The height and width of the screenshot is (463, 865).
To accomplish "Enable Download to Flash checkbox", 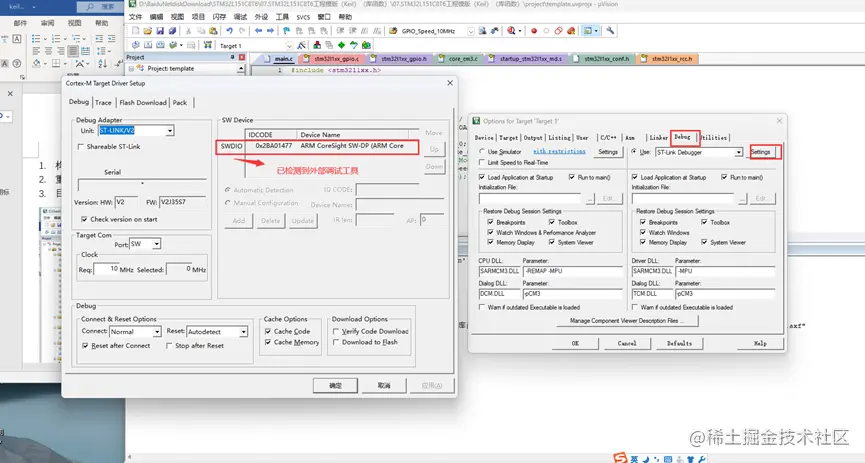I will (x=335, y=342).
